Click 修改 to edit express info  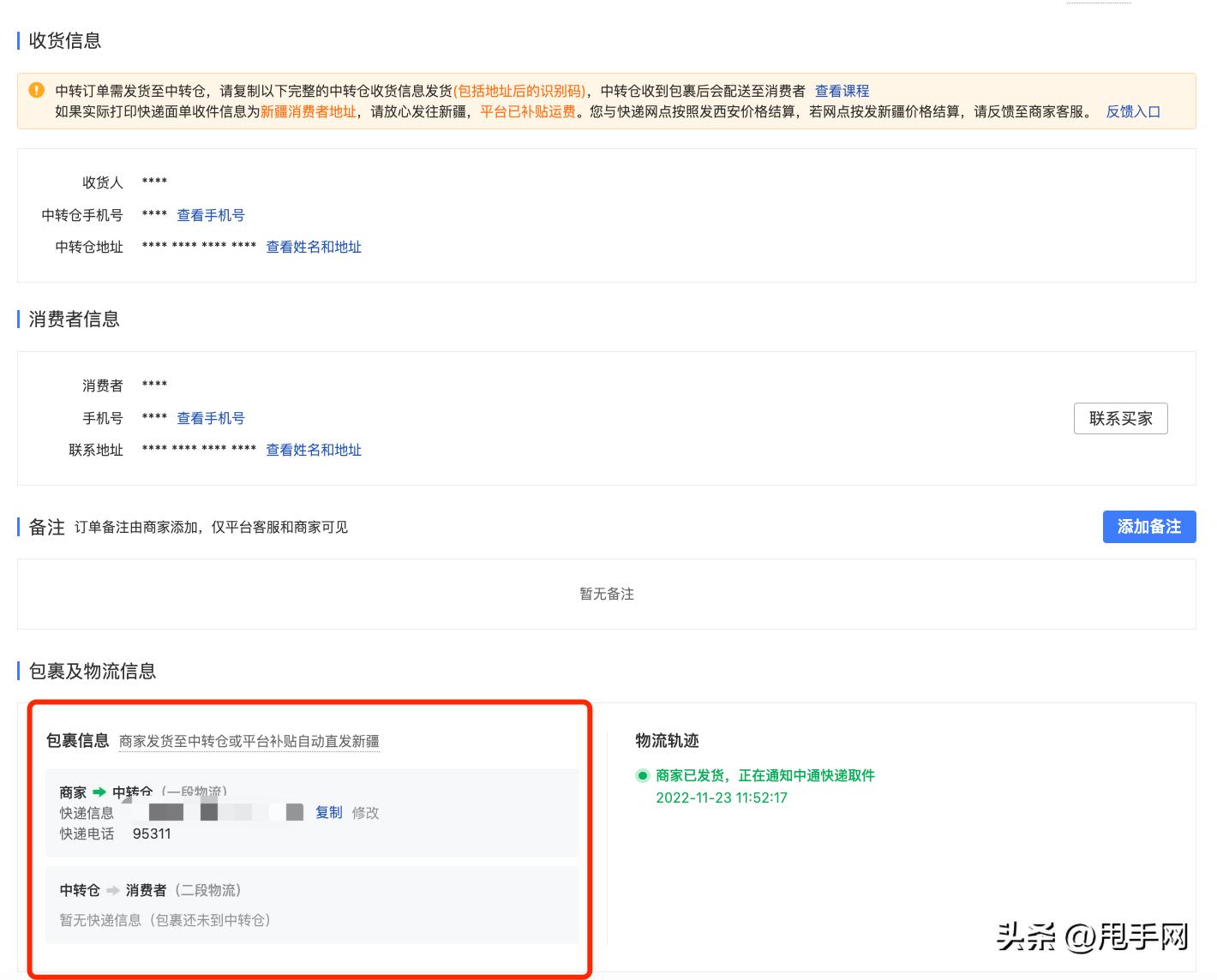click(366, 813)
